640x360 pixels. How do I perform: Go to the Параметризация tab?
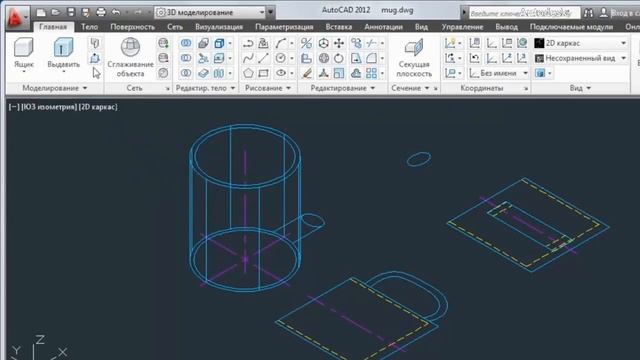(284, 27)
